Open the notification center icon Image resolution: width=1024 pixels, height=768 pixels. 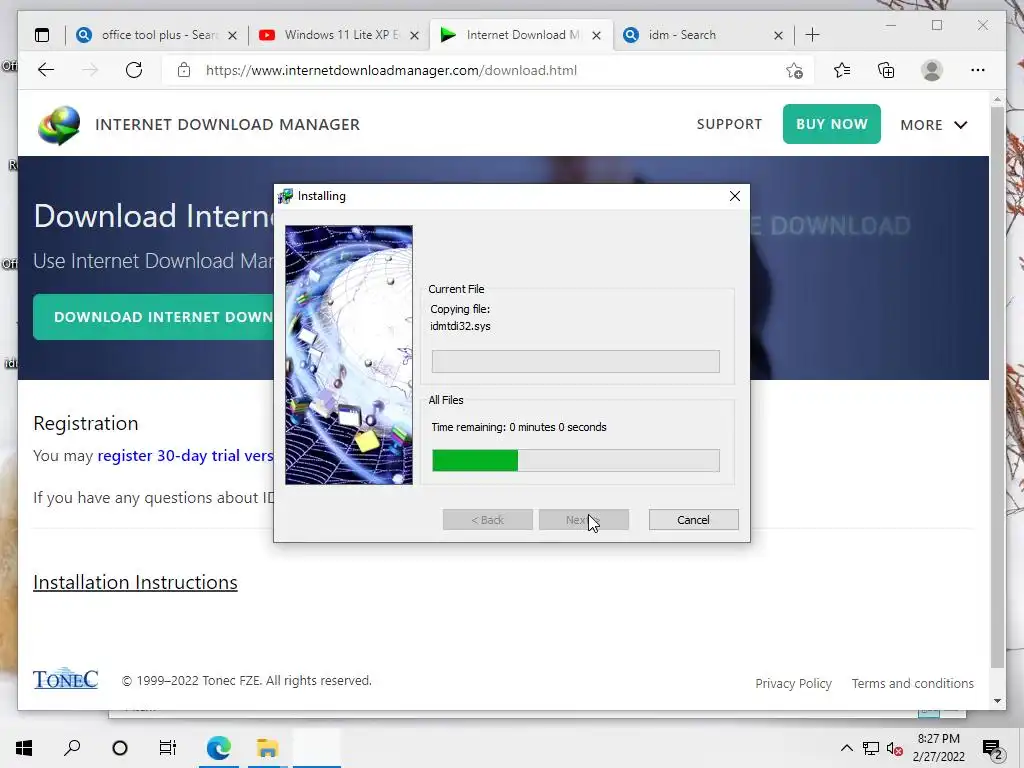993,749
